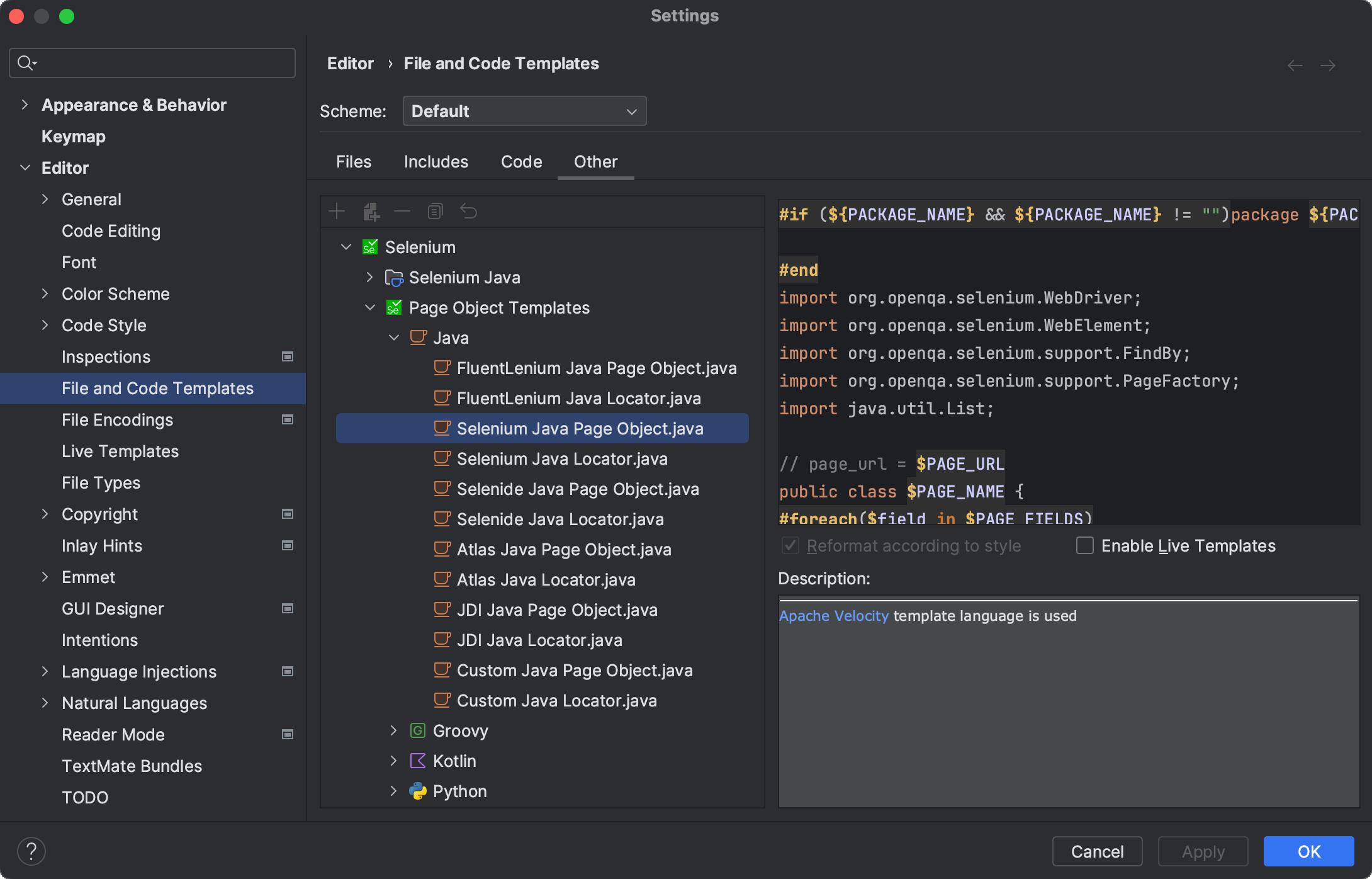Enable Live Templates checkbox
This screenshot has width=1372, height=879.
coord(1084,545)
